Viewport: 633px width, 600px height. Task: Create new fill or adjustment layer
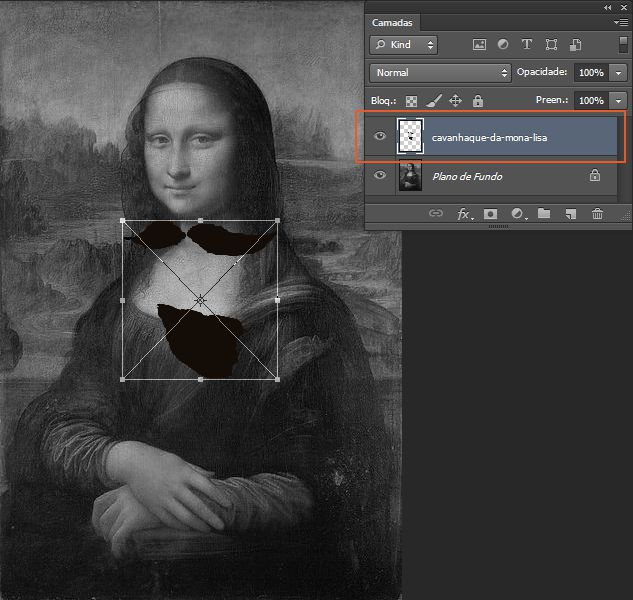[518, 214]
